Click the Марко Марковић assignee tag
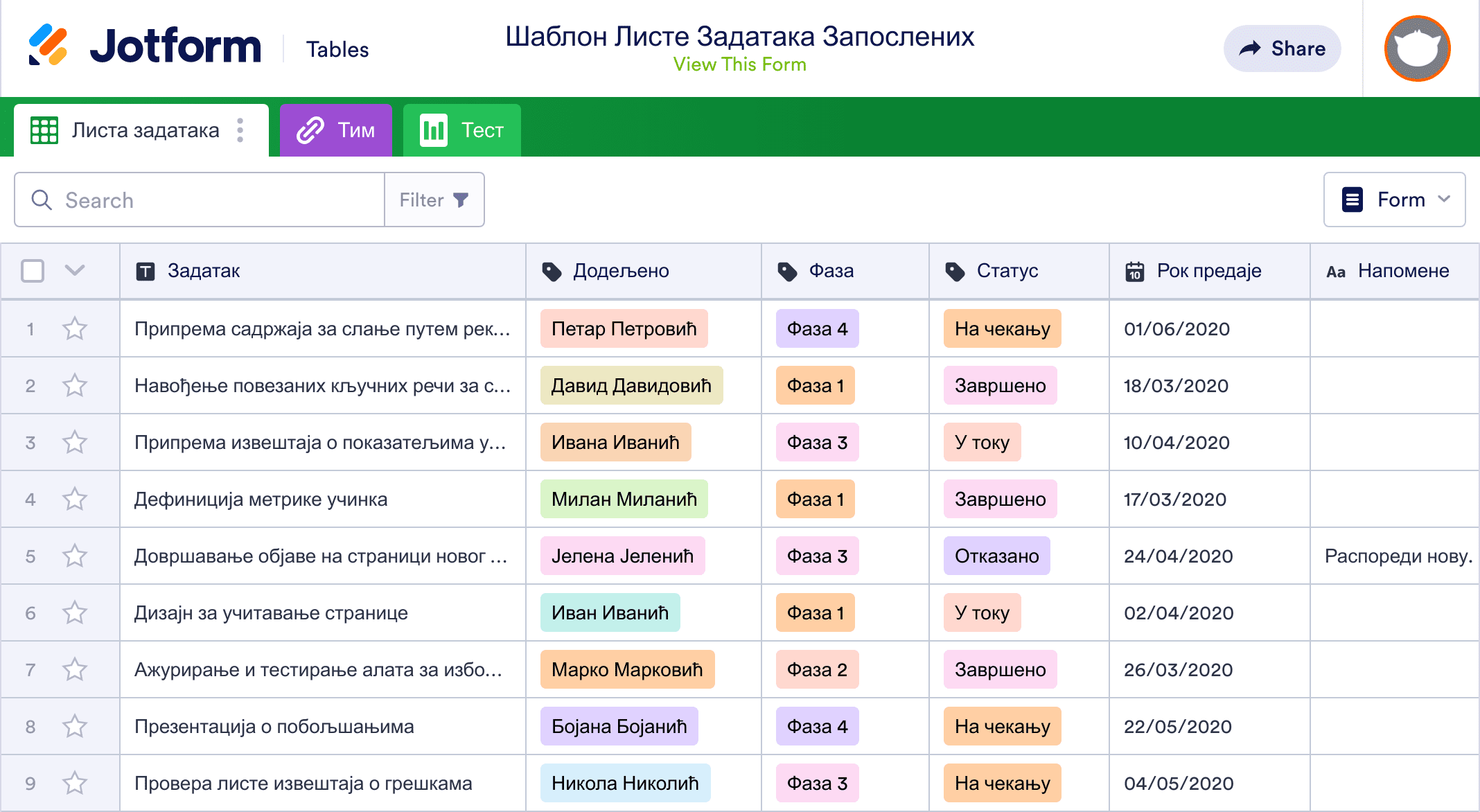This screenshot has width=1480, height=812. tap(627, 669)
